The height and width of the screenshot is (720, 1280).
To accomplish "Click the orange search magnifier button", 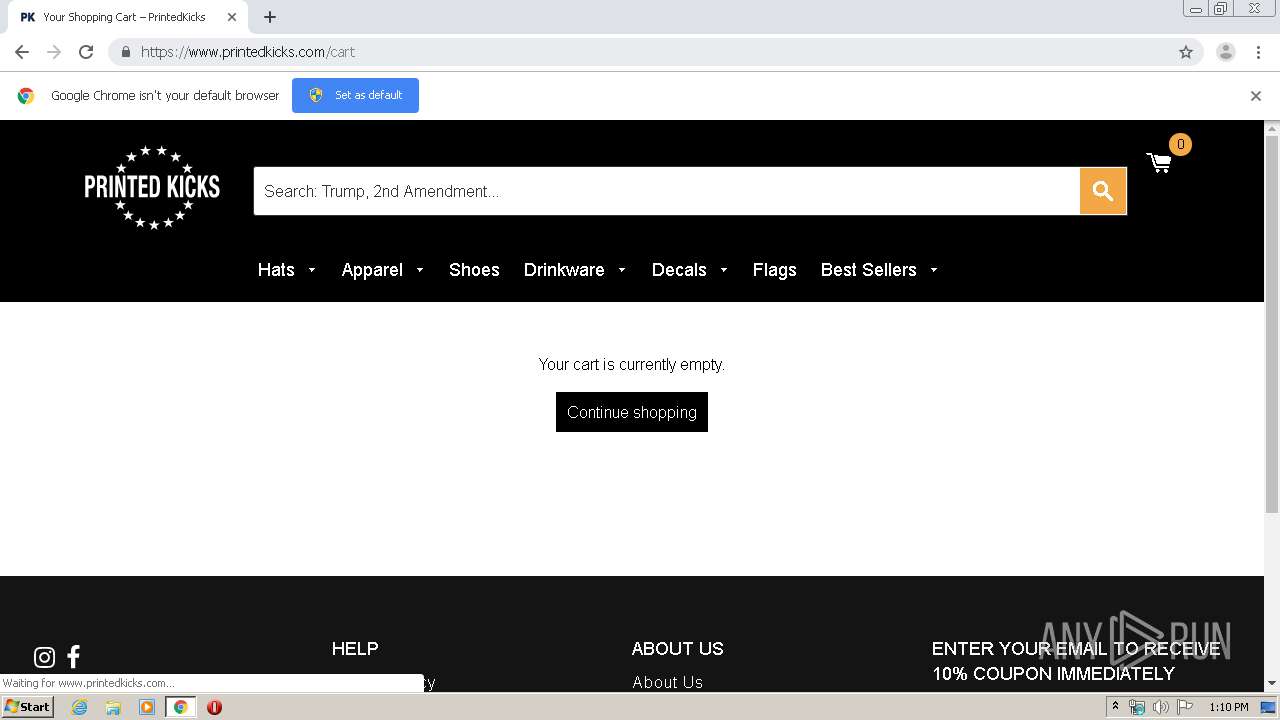I will (x=1103, y=191).
